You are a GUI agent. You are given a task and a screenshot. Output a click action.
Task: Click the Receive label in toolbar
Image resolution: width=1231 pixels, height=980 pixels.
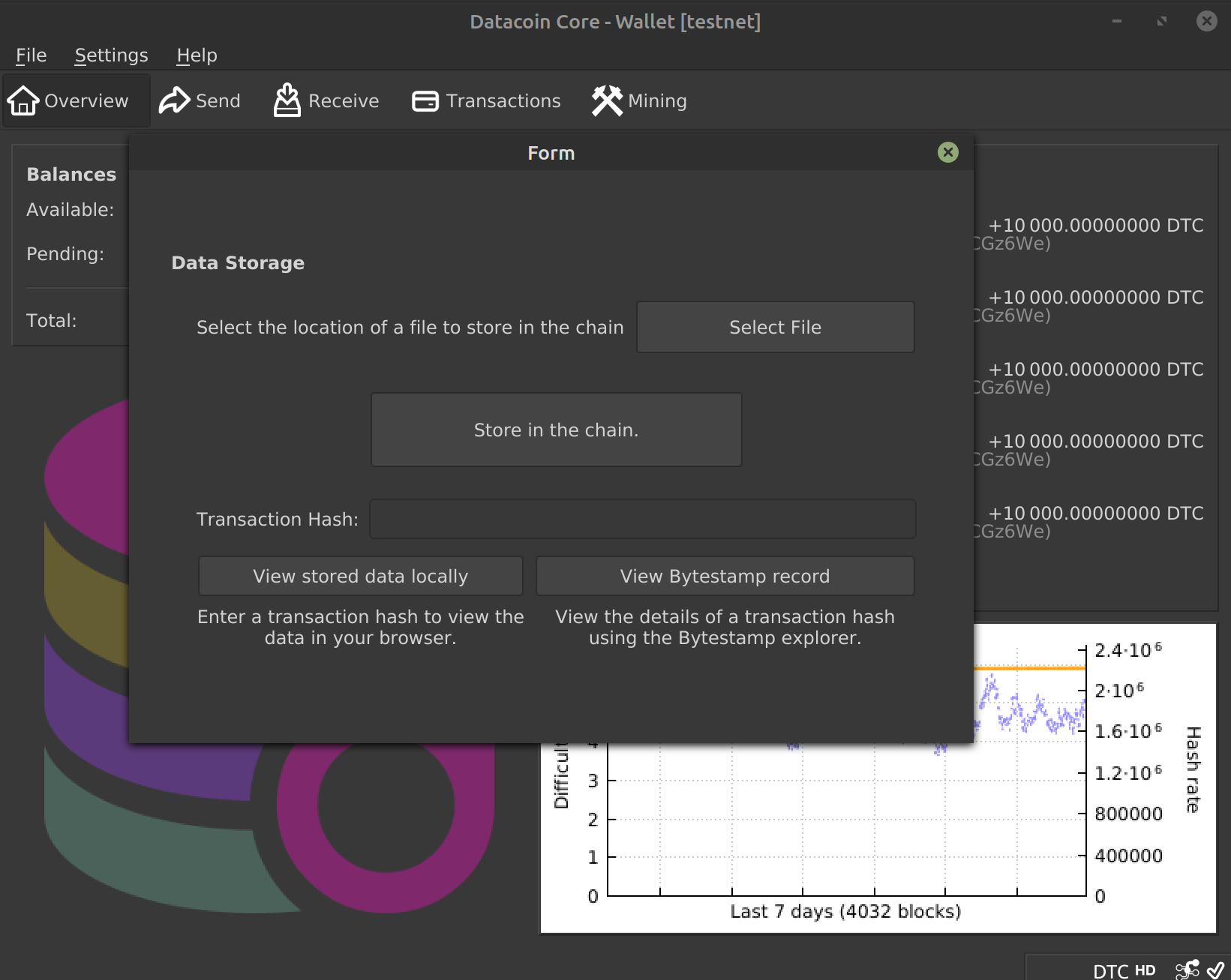(x=344, y=100)
